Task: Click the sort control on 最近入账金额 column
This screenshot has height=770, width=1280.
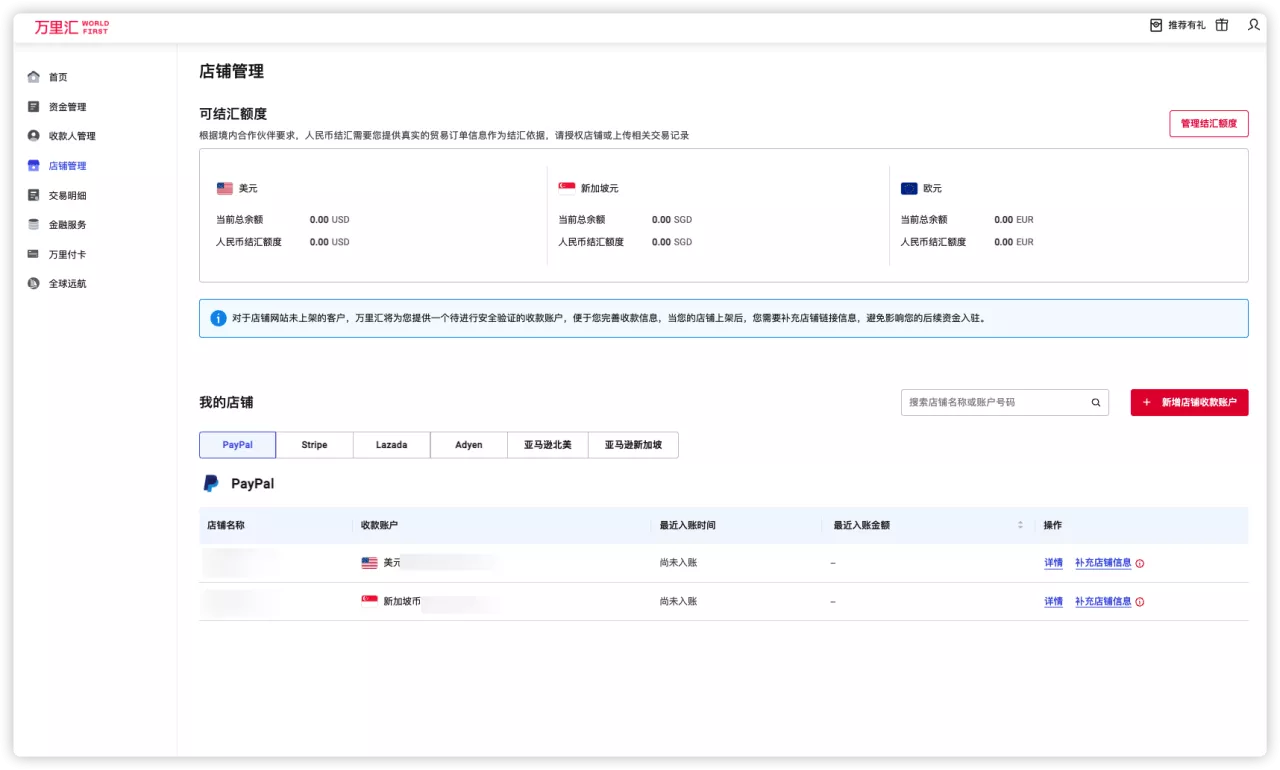Action: [1020, 524]
